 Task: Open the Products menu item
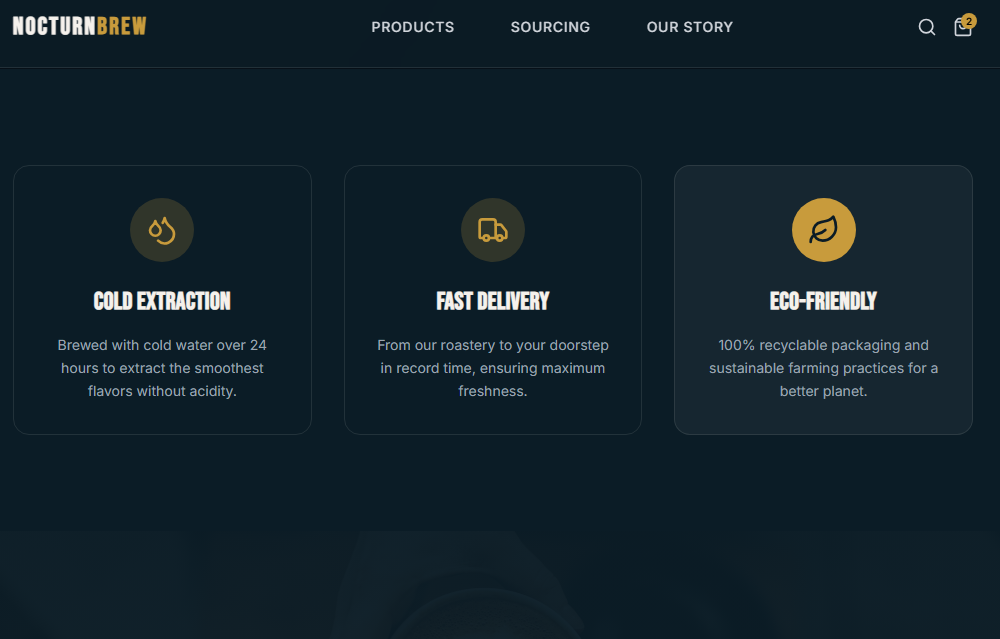413,27
